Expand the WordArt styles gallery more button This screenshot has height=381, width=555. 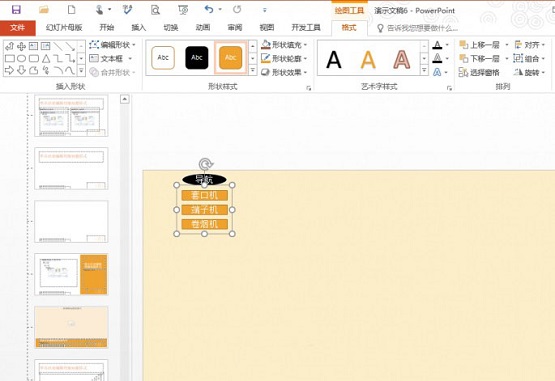(x=424, y=70)
